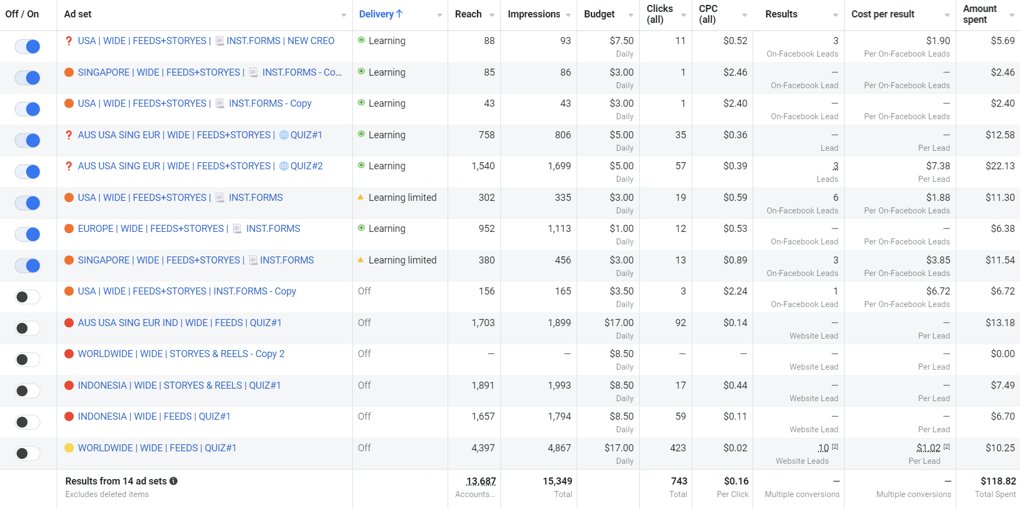Click the Results column header
The image size is (1020, 509).
click(x=781, y=14)
